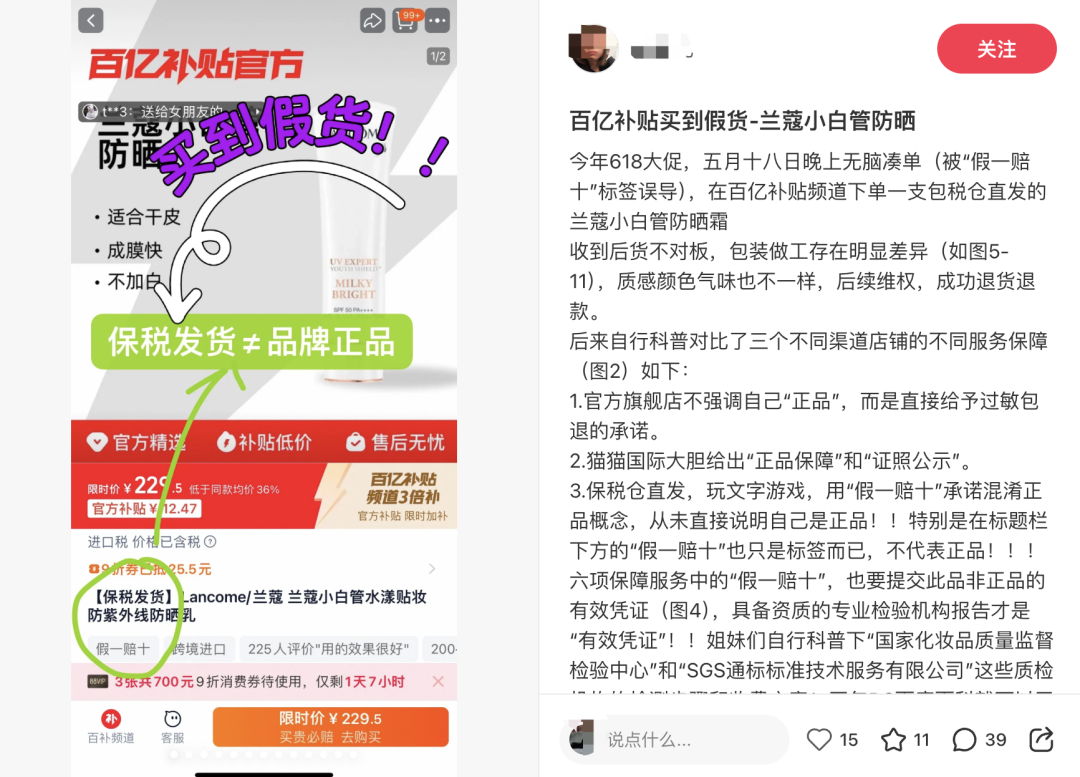The width and height of the screenshot is (1080, 777).
Task: Close the 700元 coupon banner
Action: [438, 681]
